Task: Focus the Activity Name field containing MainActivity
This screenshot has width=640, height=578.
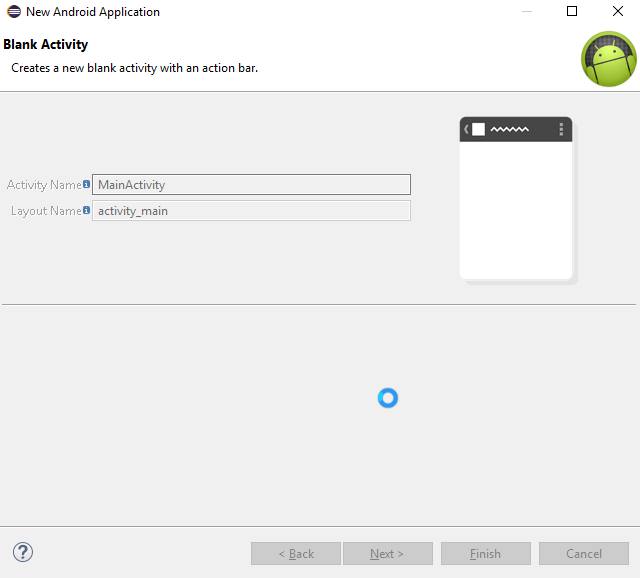Action: (251, 185)
